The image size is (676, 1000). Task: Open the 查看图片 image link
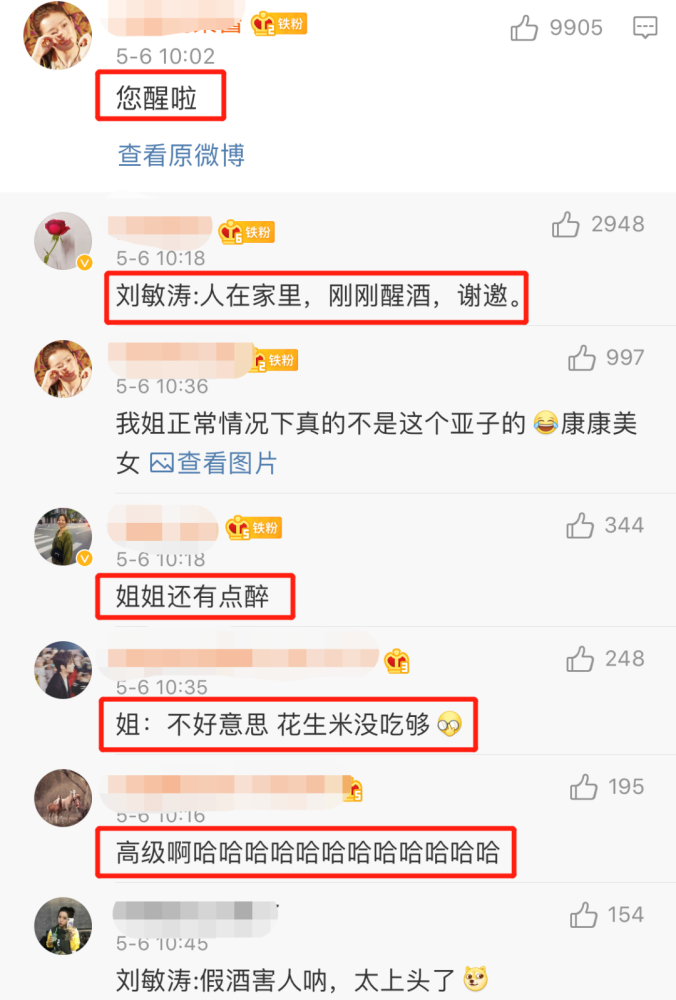213,463
